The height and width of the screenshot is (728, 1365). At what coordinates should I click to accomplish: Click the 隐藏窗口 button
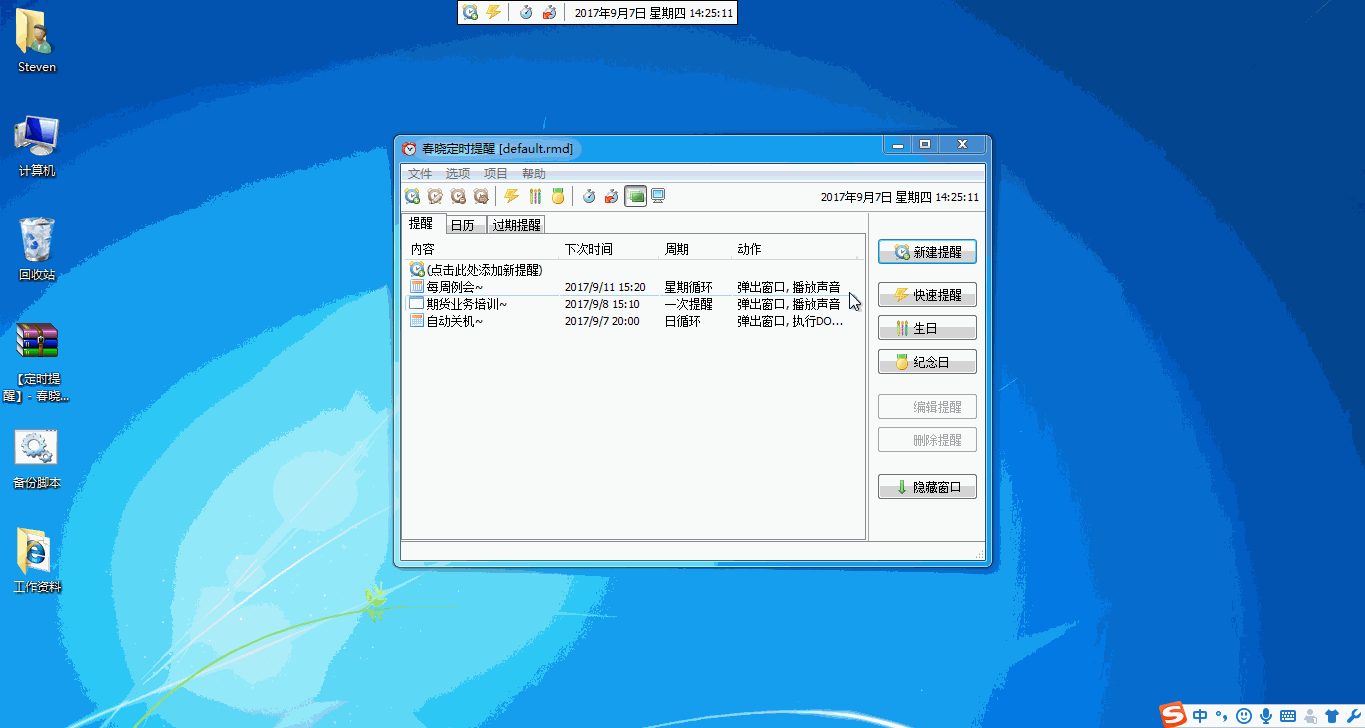tap(927, 487)
